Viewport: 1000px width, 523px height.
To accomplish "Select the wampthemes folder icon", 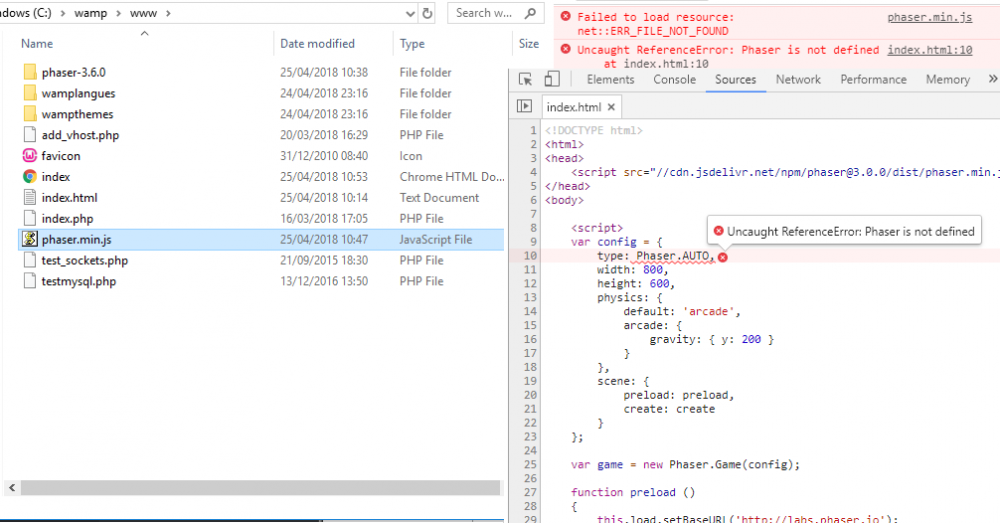I will pos(30,114).
